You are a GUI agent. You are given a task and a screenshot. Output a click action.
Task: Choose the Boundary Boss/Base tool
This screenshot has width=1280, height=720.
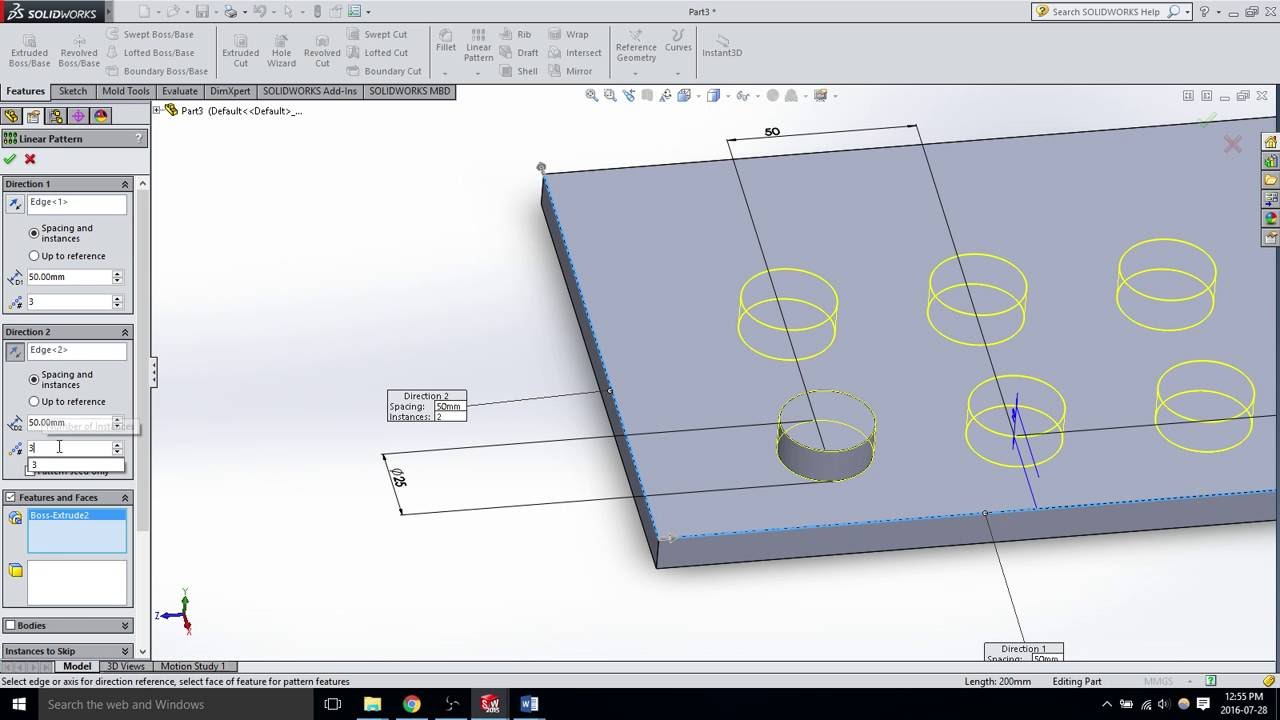pyautogui.click(x=156, y=71)
